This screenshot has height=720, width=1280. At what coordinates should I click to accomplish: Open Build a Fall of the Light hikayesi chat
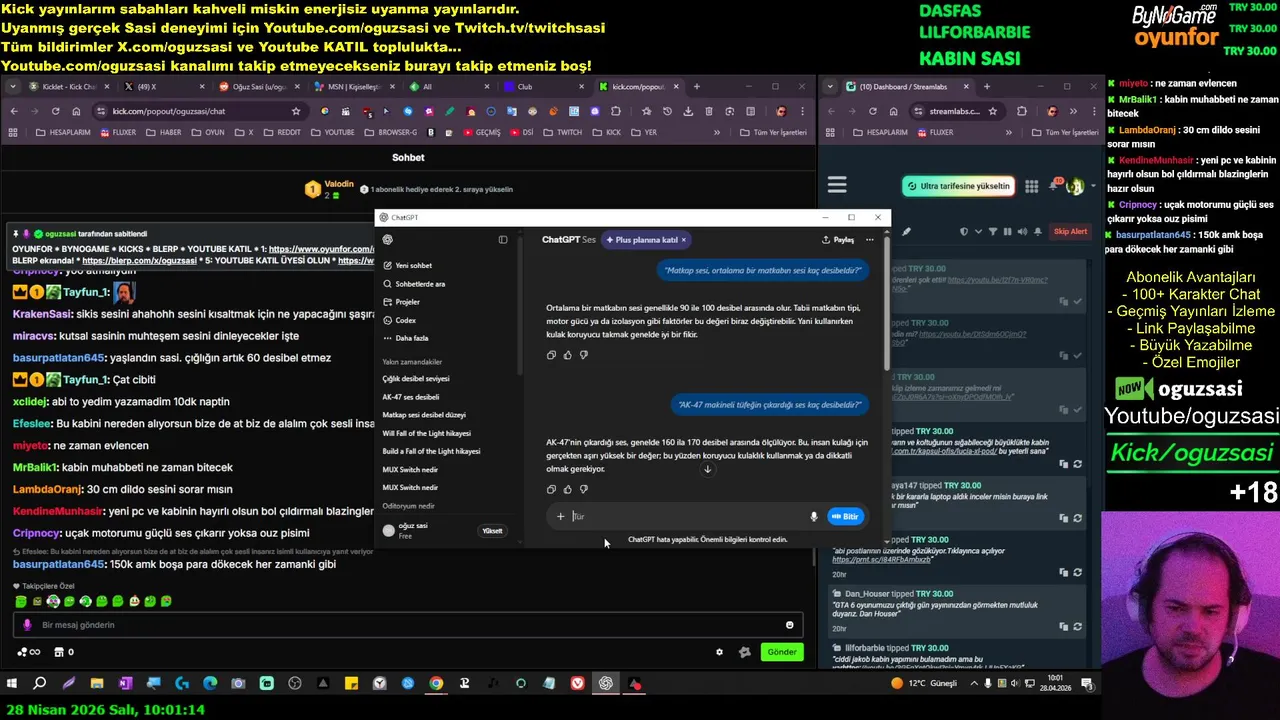click(431, 451)
